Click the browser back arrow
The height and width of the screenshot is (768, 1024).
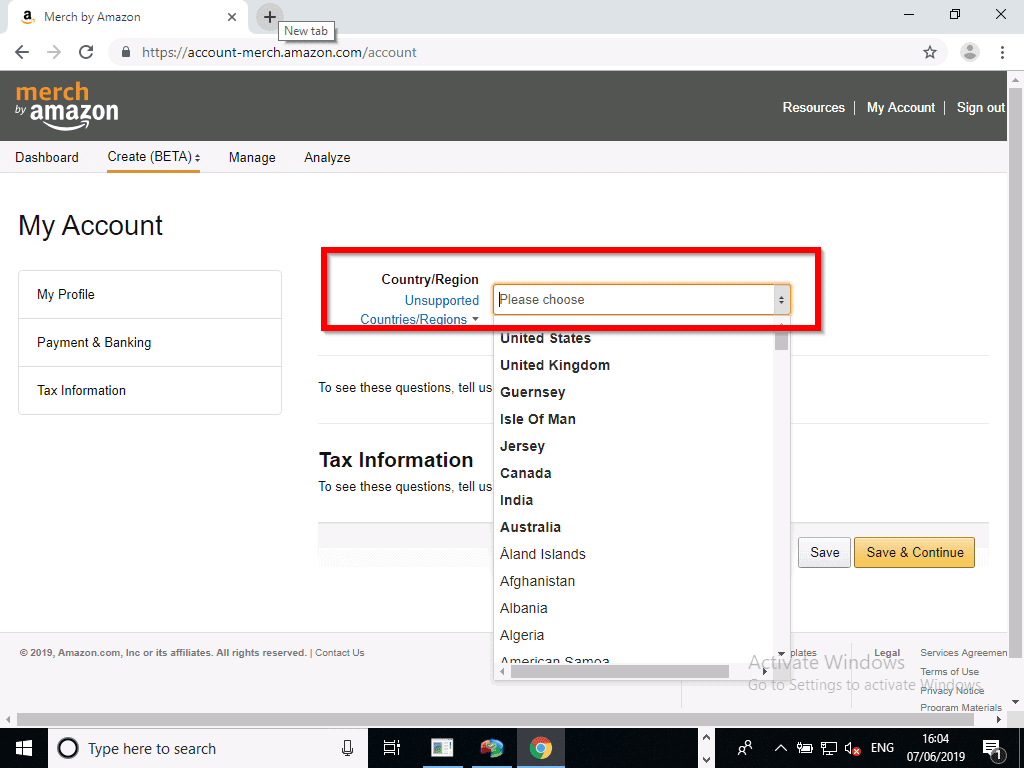(x=22, y=51)
